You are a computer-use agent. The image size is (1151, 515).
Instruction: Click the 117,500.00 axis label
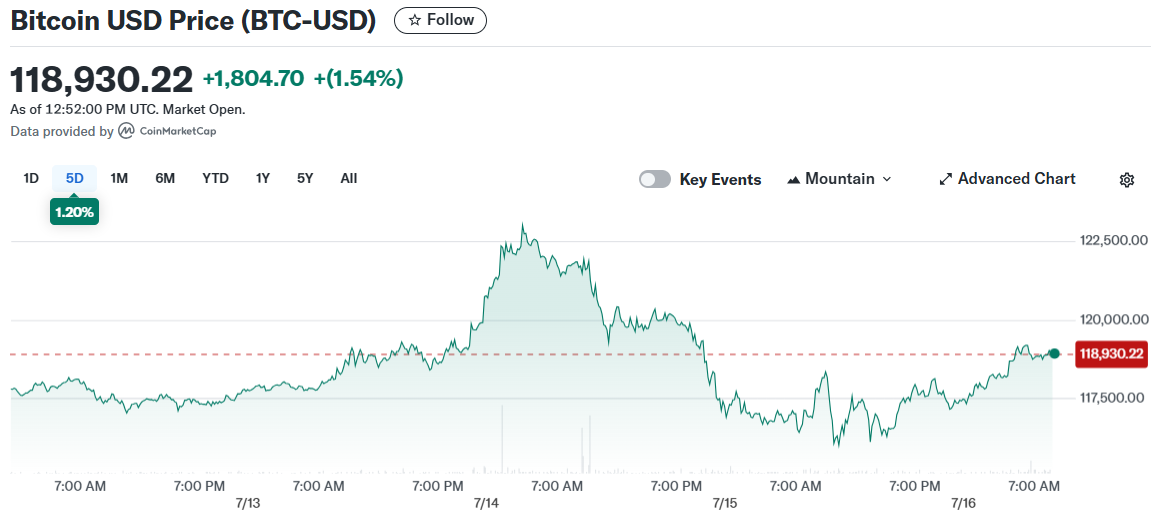[x=1113, y=398]
